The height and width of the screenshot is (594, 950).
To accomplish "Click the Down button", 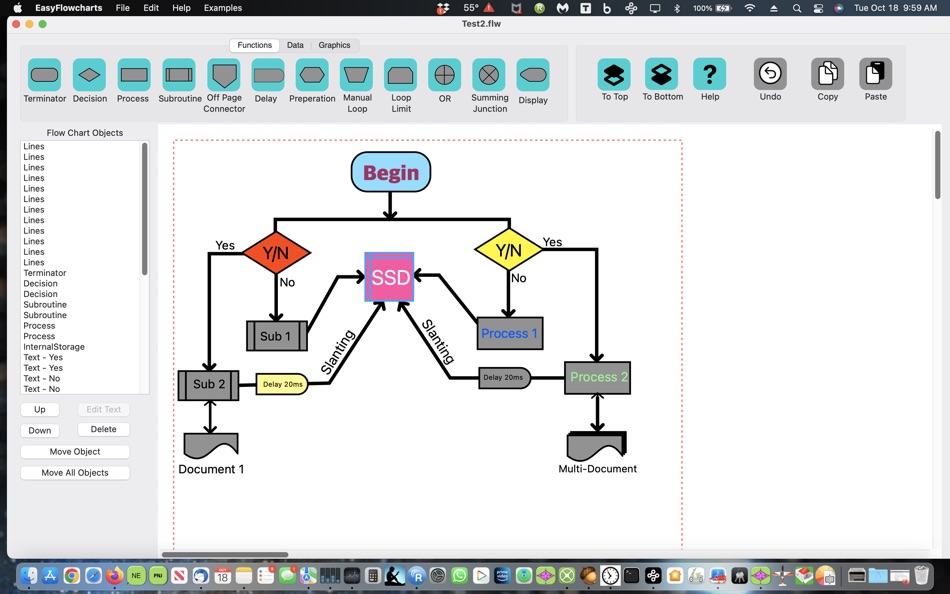I will coord(39,430).
